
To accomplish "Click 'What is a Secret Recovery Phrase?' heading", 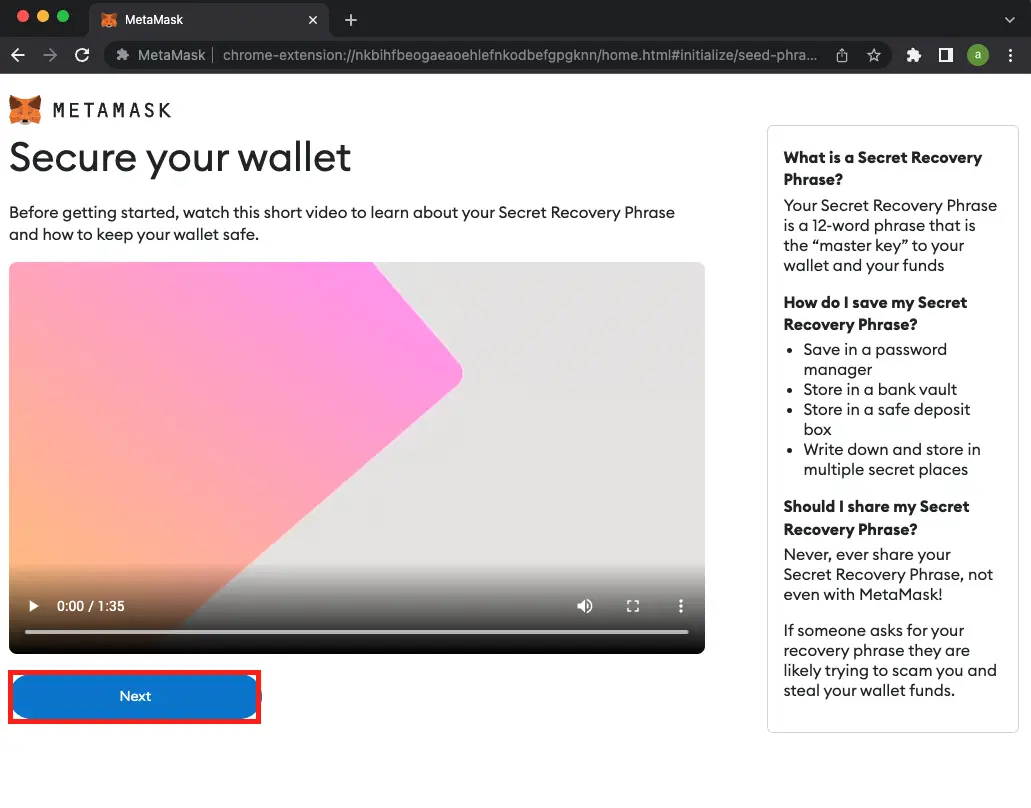I will click(x=882, y=168).
